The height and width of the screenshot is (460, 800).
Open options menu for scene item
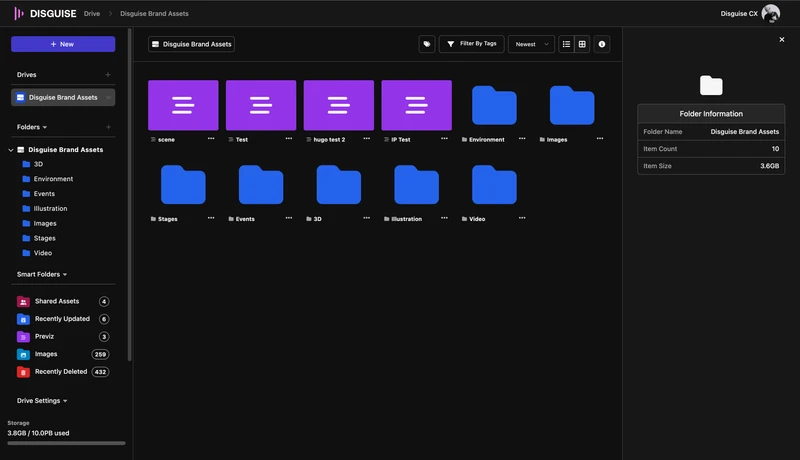pyautogui.click(x=211, y=139)
